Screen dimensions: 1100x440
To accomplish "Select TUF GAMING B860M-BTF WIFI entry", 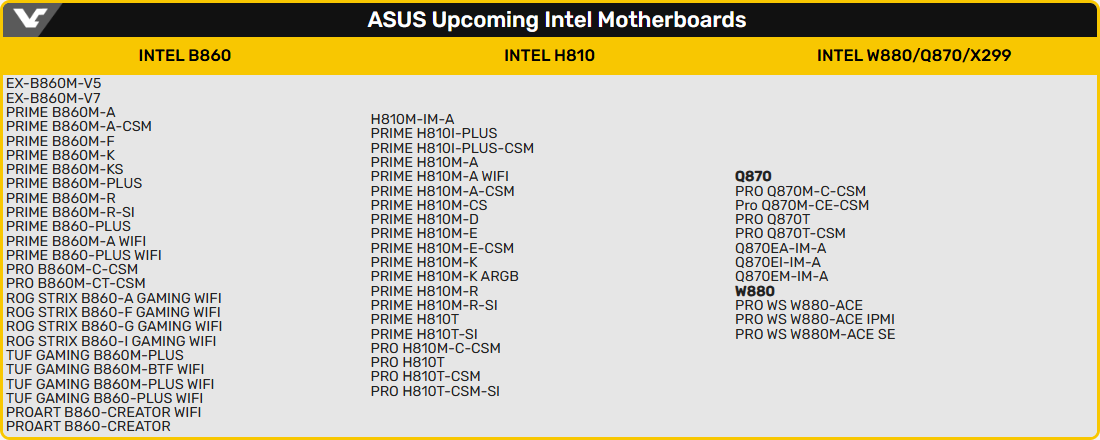I will coord(105,369).
